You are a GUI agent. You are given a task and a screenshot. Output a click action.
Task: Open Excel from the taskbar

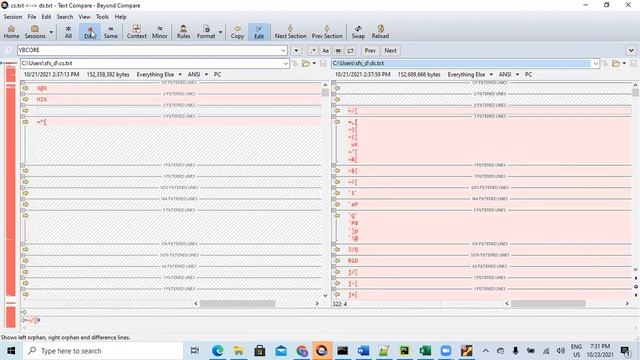pyautogui.click(x=425, y=351)
